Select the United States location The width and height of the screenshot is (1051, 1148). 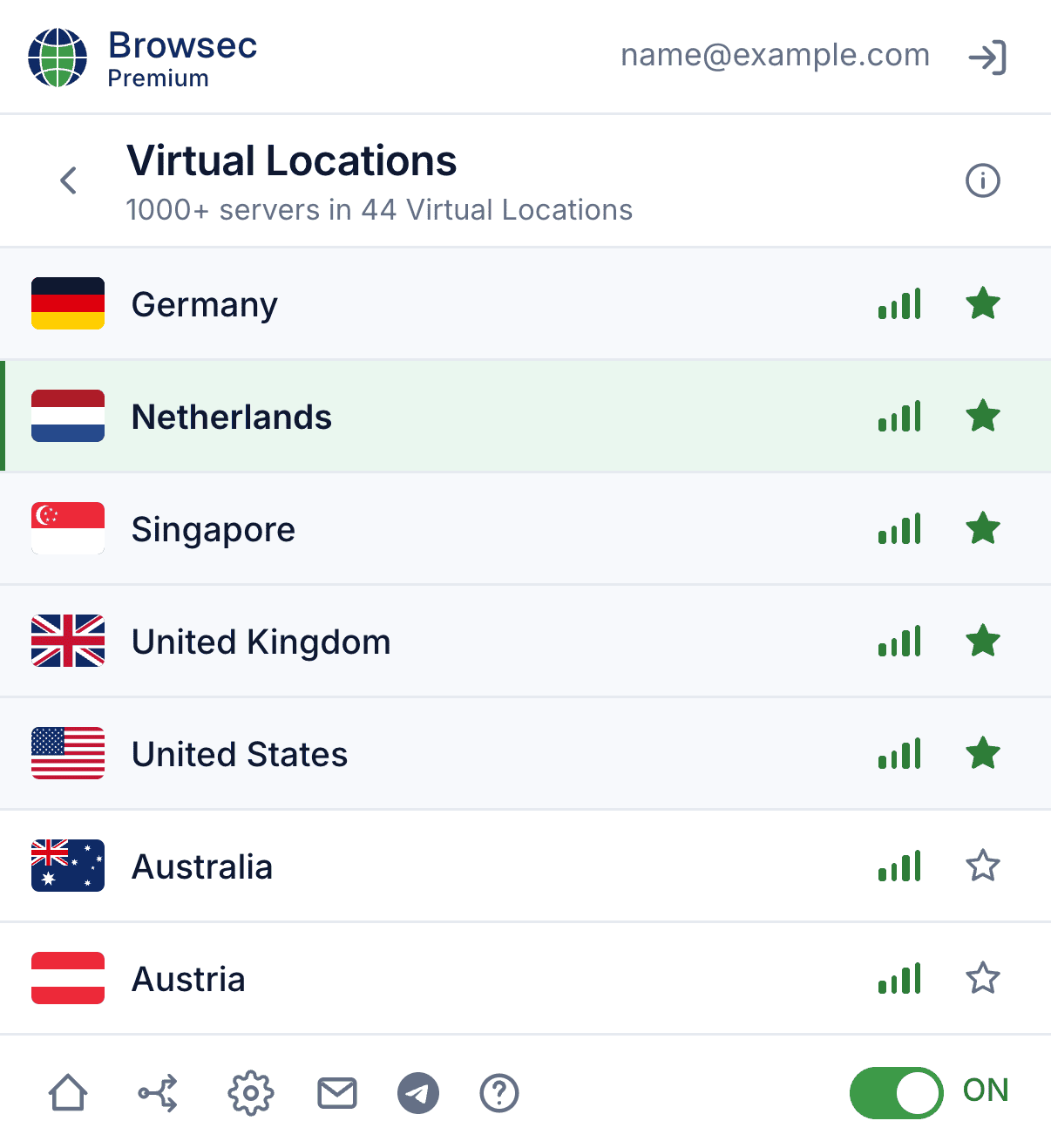[525, 754]
